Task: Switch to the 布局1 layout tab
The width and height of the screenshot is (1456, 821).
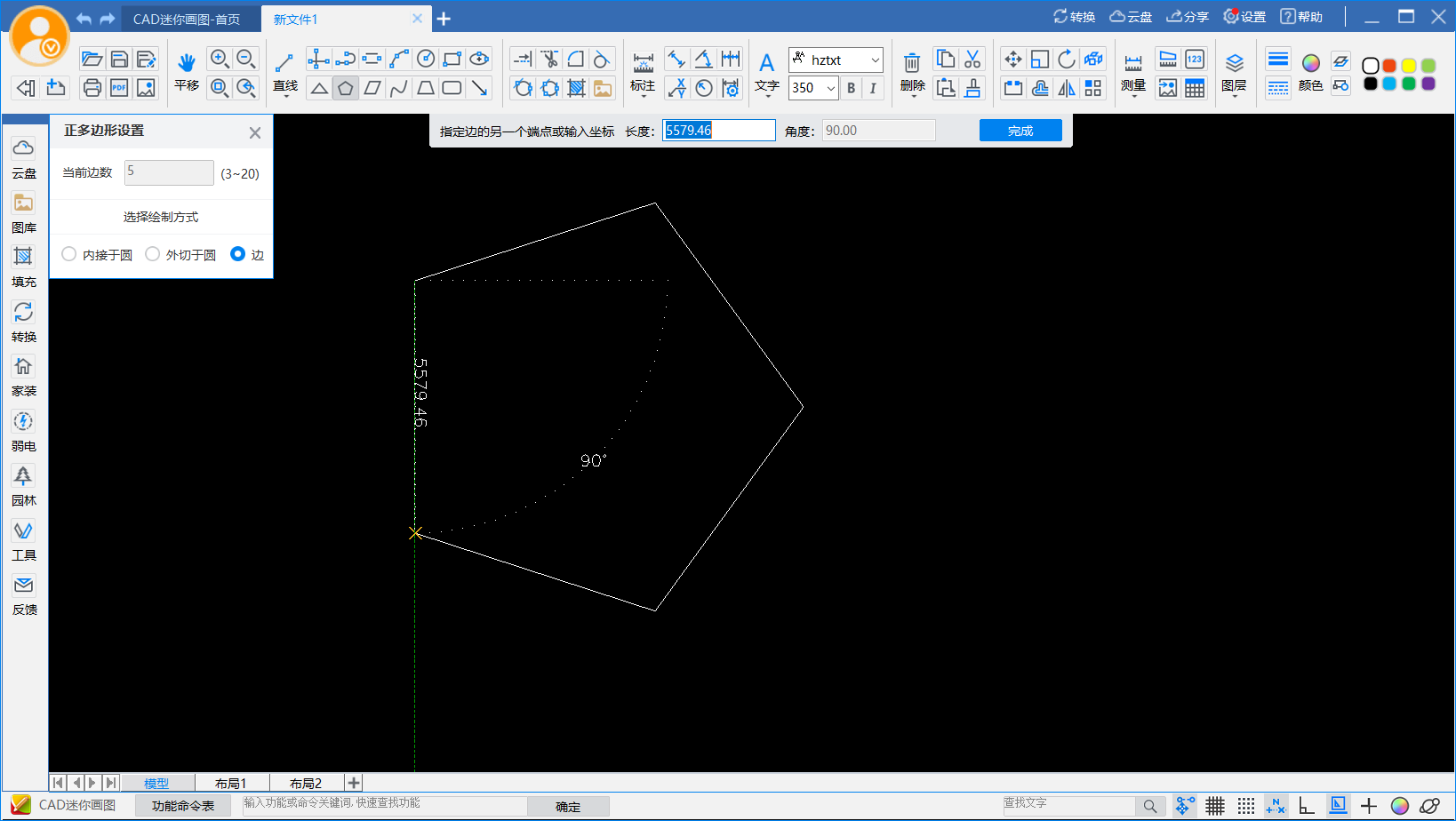Action: [x=231, y=783]
